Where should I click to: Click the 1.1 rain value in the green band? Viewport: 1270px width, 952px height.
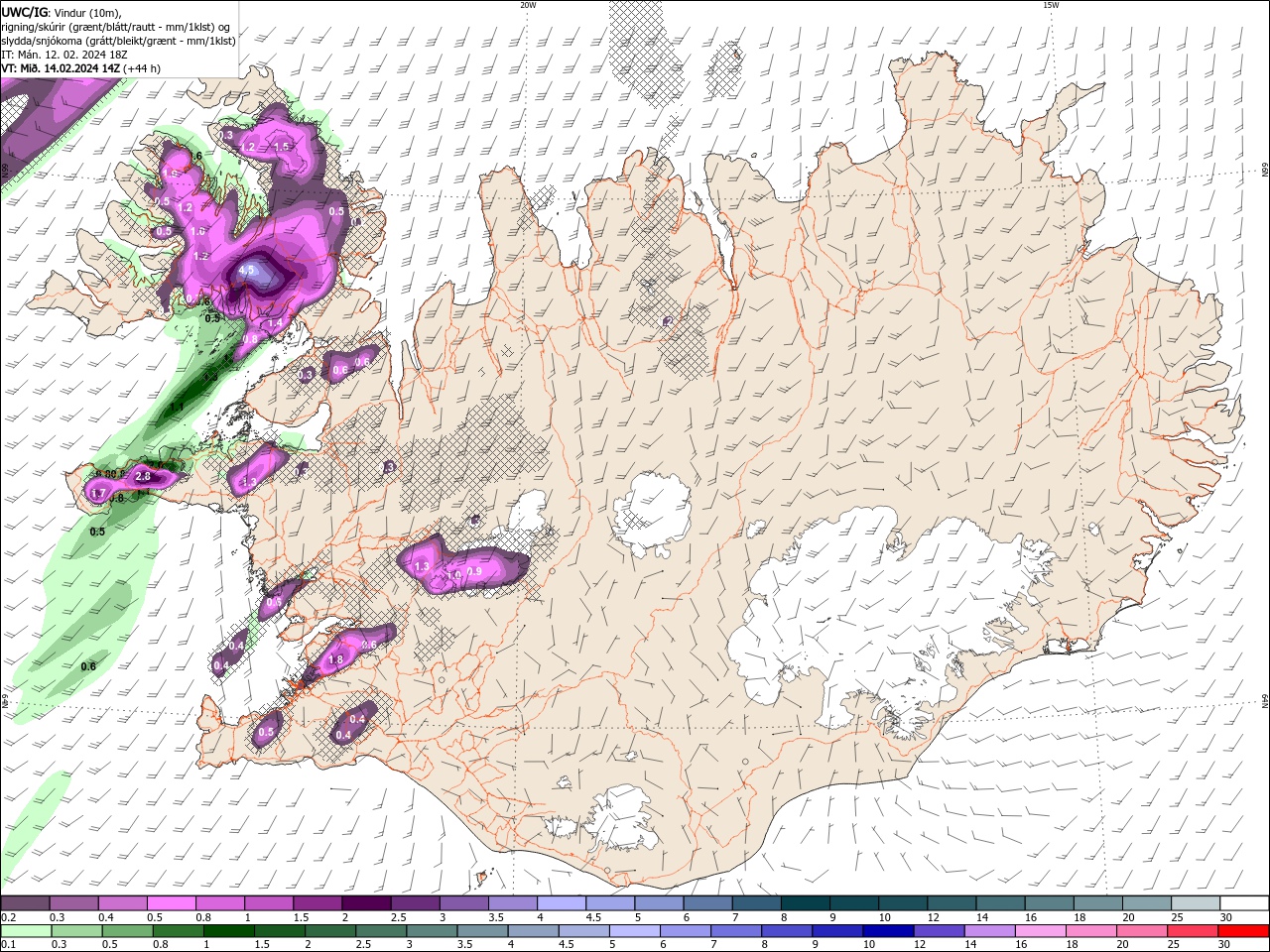(x=178, y=406)
